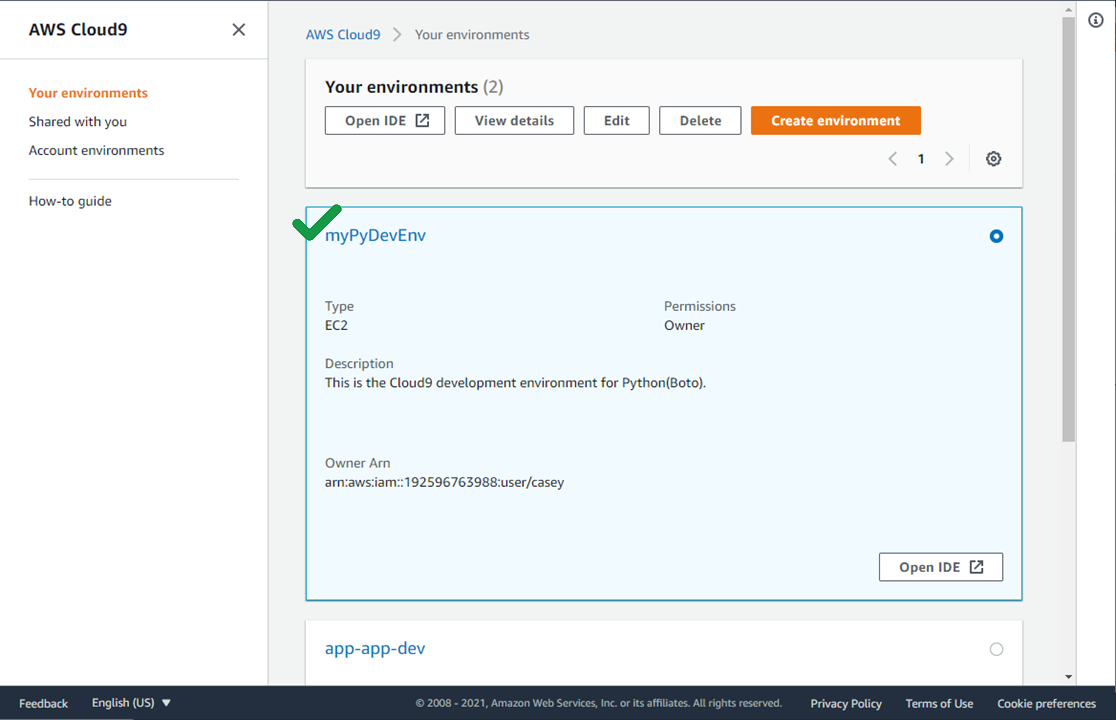
Task: Open the app-app-dev environment link
Action: tap(375, 648)
